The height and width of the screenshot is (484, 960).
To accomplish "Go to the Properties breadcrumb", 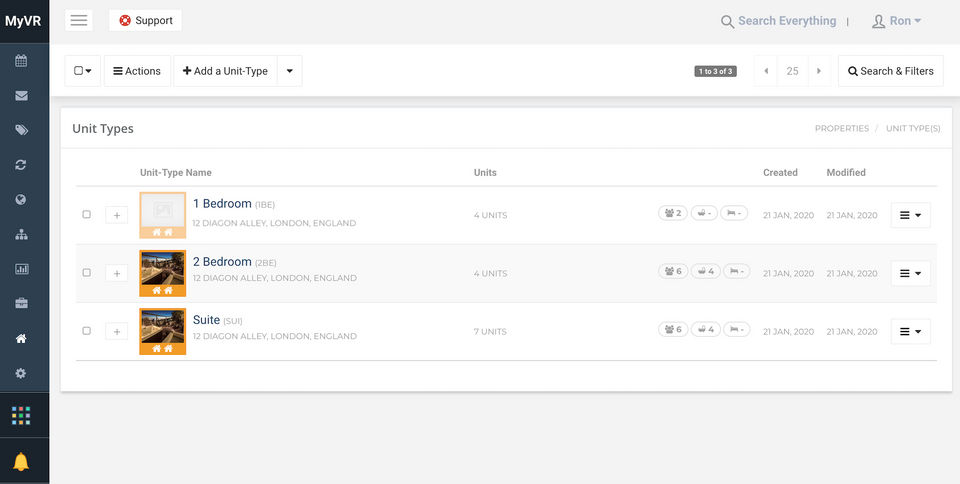I will coord(841,129).
